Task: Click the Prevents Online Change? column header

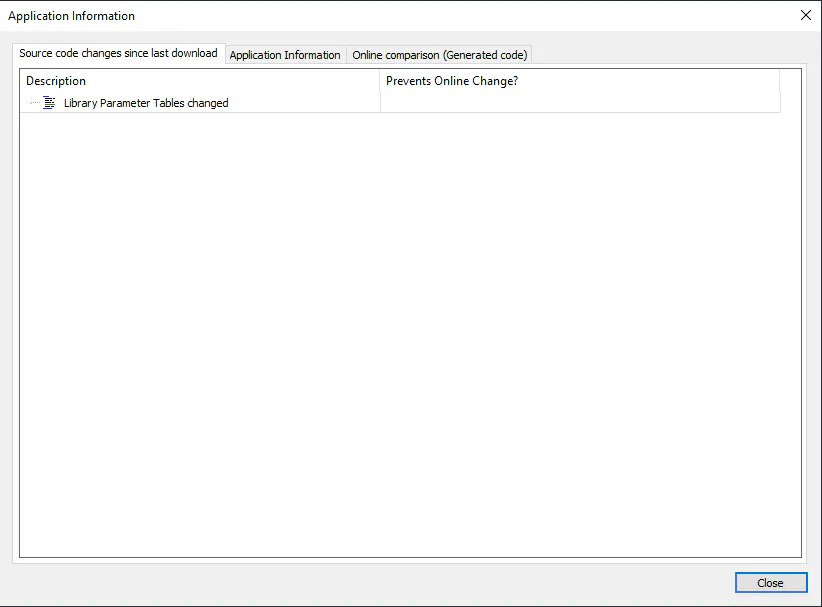Action: pyautogui.click(x=451, y=81)
